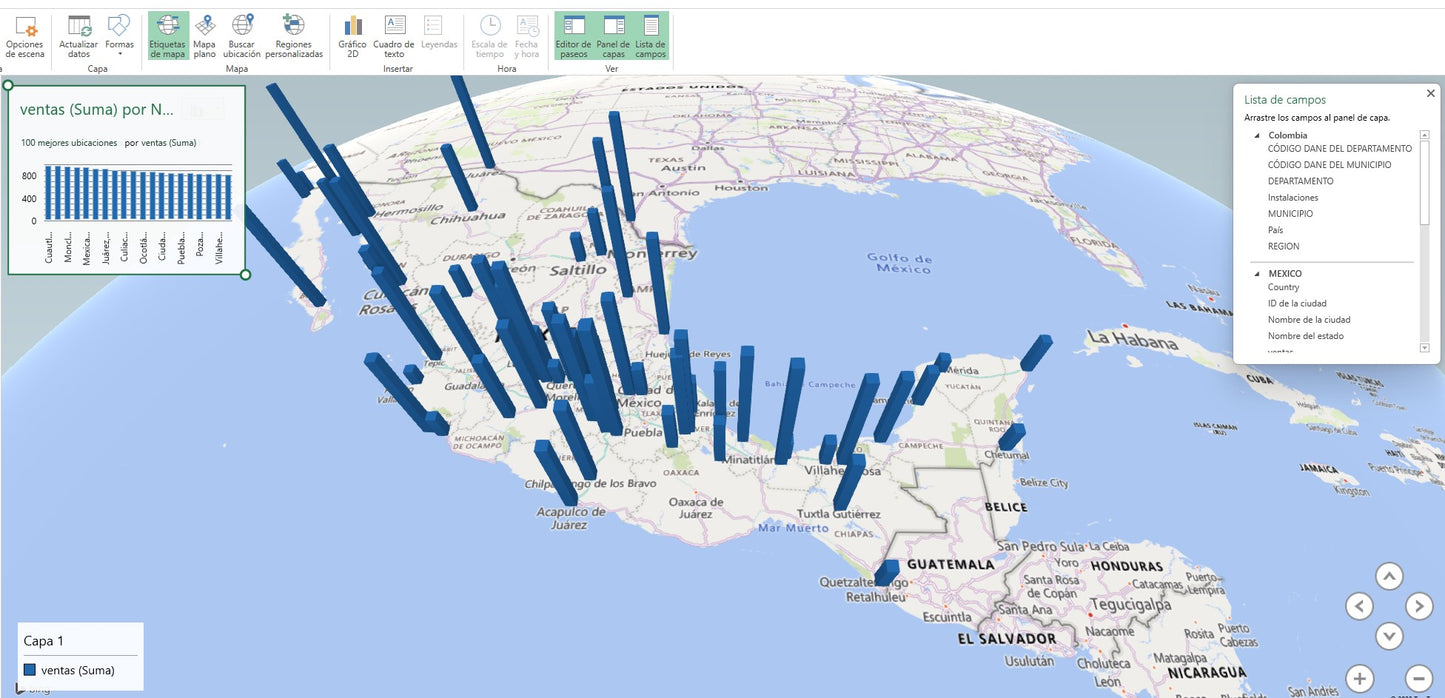
Task: Select field CÓDIGO DANE DEL MUNICIPIO
Action: 1329,165
